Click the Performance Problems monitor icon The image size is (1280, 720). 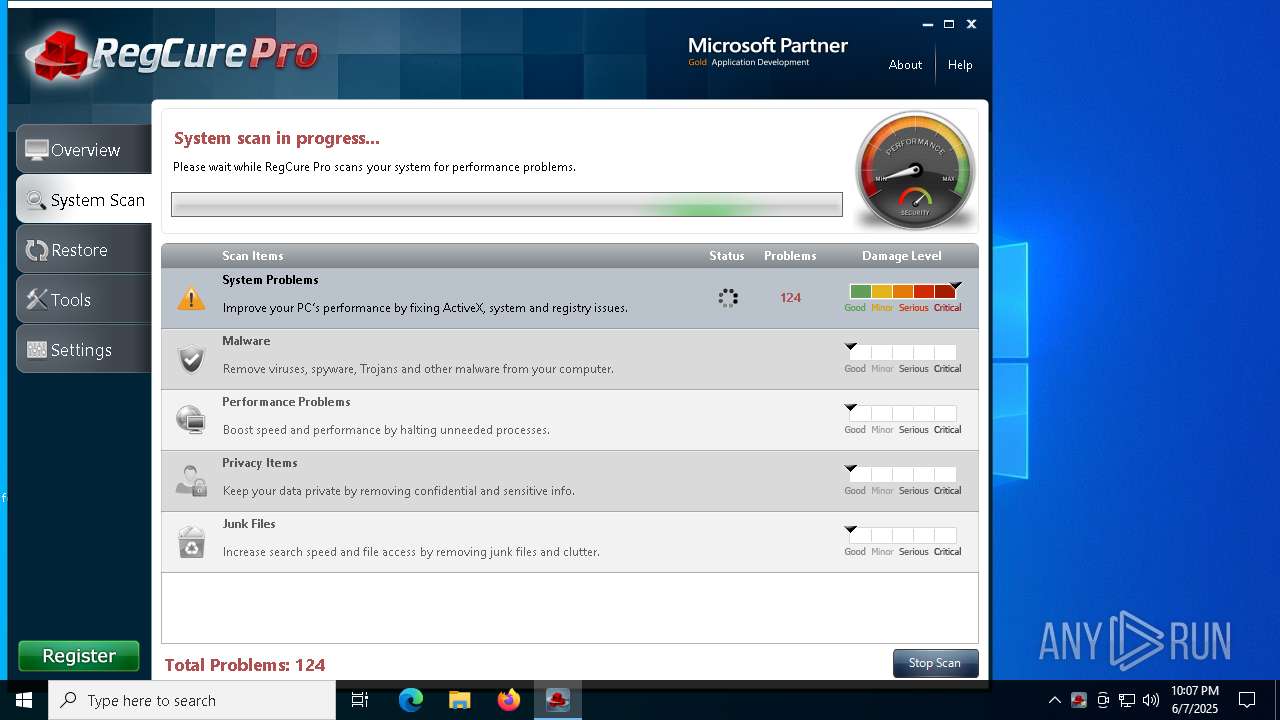click(191, 419)
